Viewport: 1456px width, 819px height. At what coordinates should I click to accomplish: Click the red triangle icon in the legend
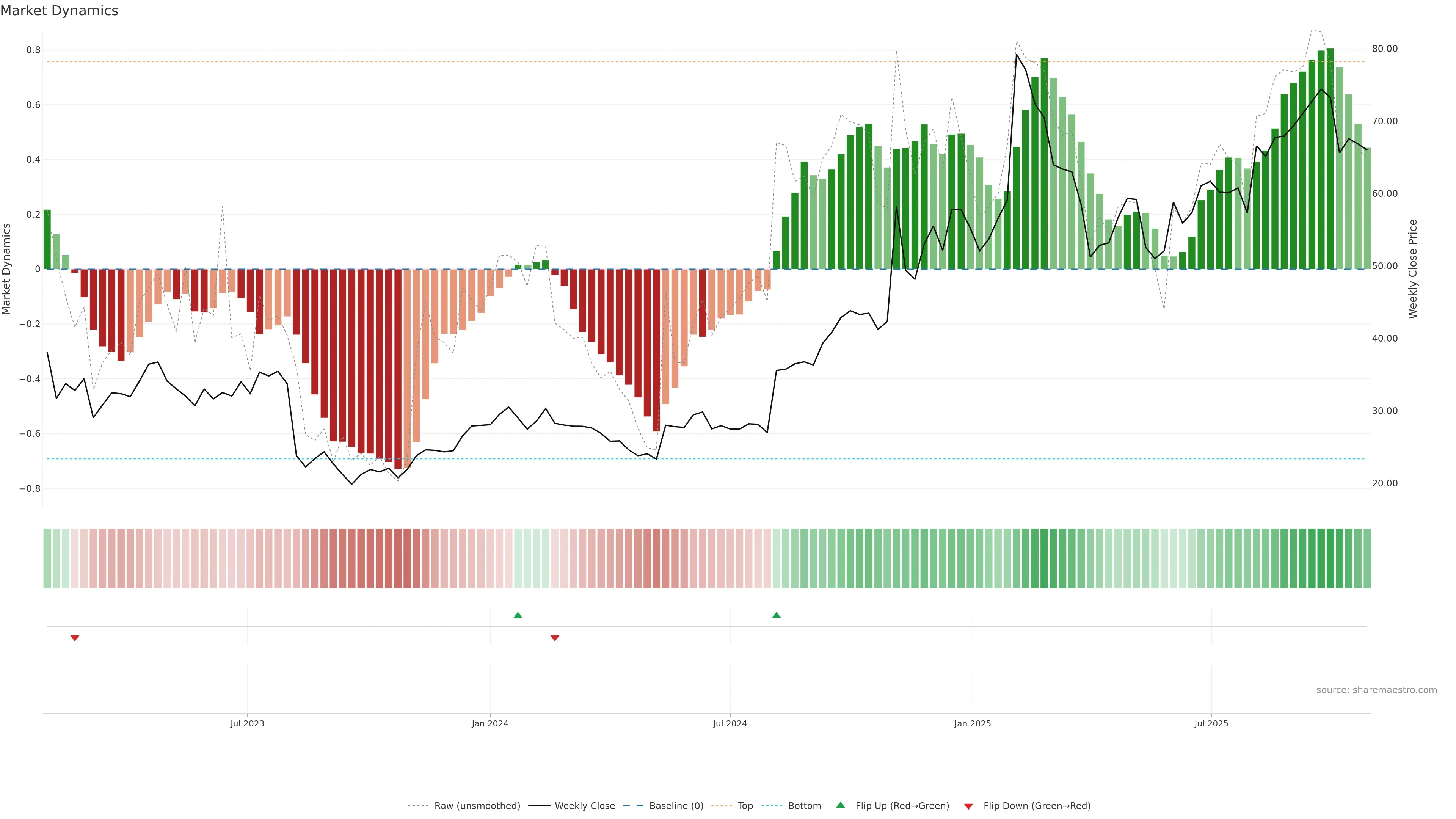tap(968, 806)
